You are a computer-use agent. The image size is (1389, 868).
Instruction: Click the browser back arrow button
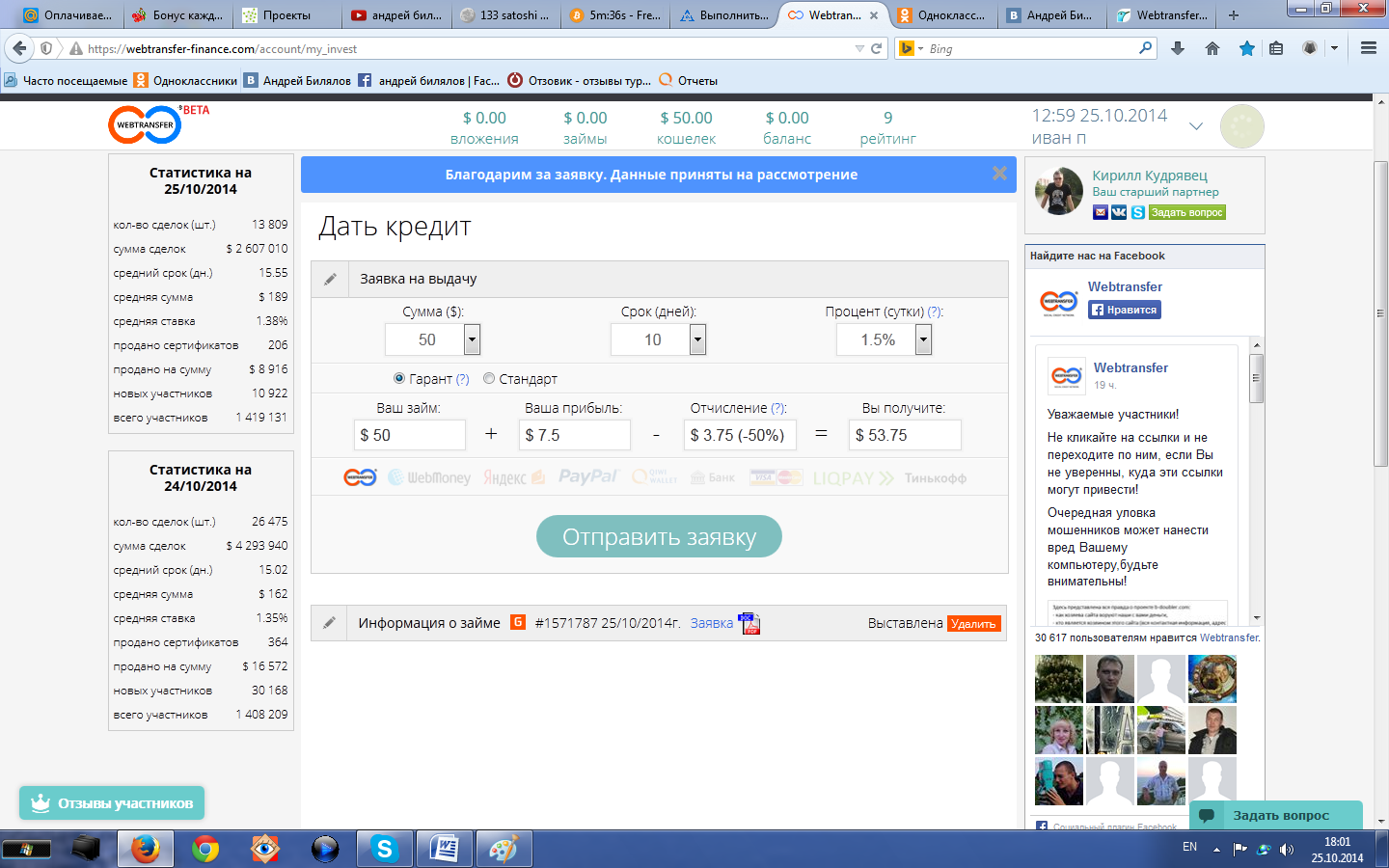[19, 48]
